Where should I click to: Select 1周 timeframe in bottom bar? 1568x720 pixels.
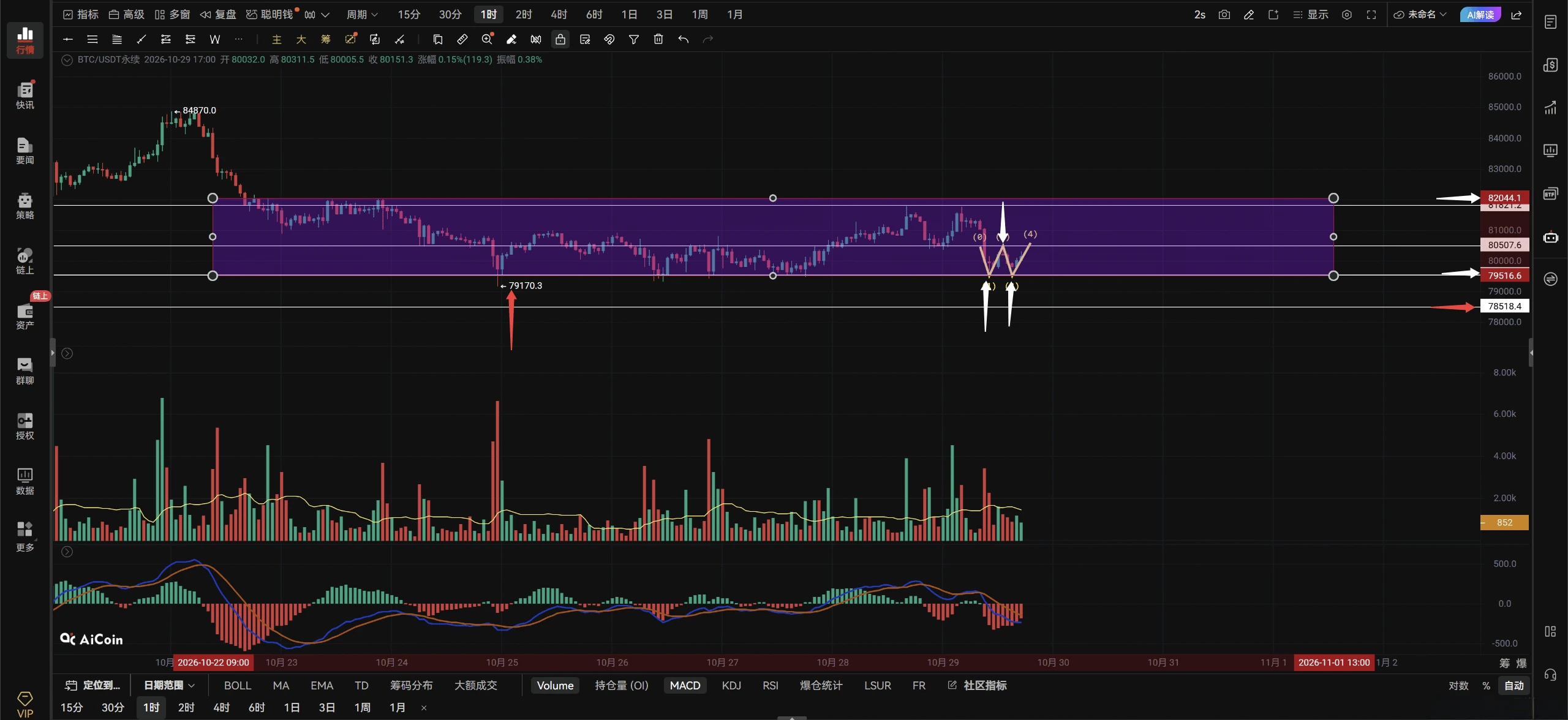pos(362,707)
